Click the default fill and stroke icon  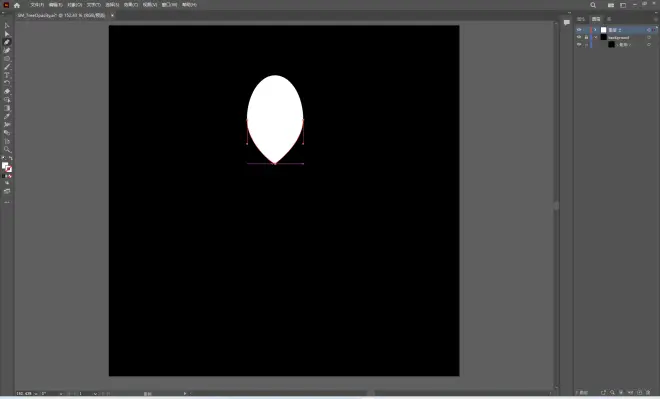pos(4,158)
